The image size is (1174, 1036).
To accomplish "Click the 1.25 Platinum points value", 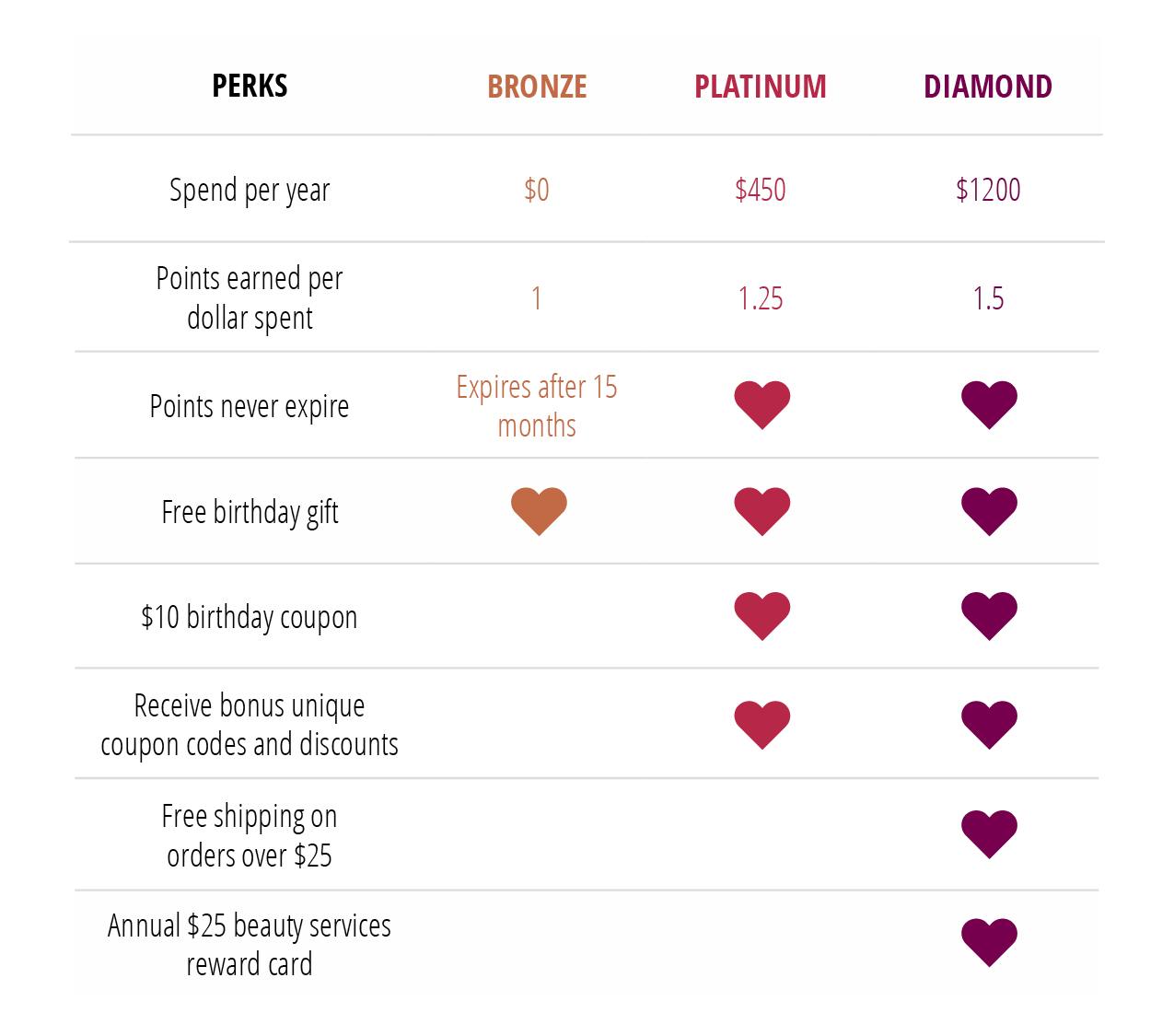I will click(761, 298).
